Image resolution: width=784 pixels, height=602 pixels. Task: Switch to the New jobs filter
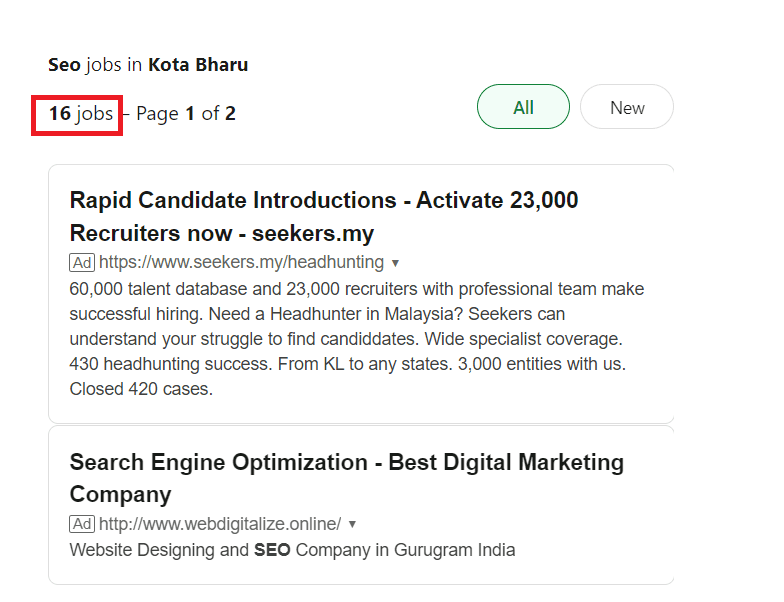(626, 107)
